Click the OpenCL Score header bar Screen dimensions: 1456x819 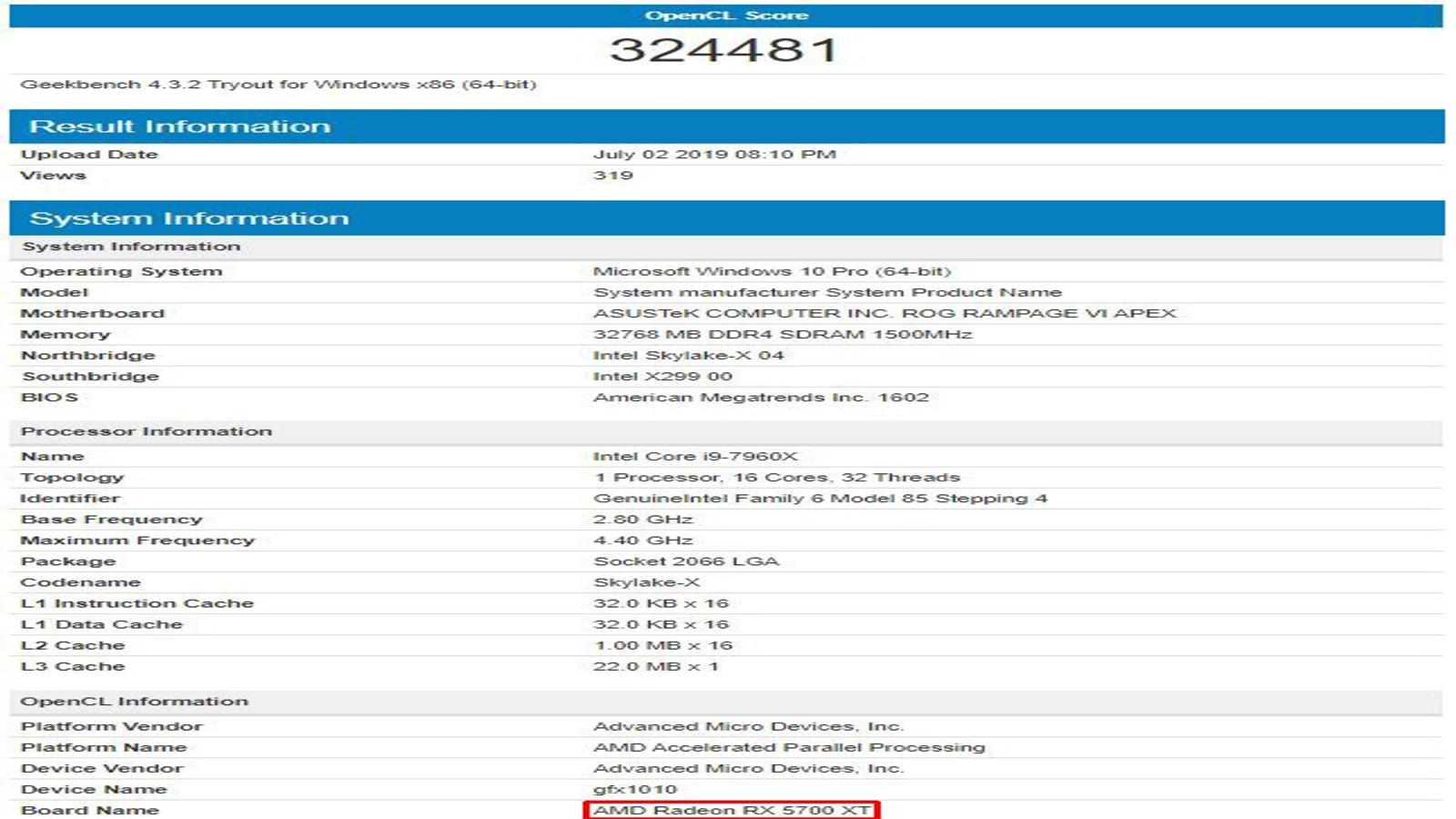pyautogui.click(x=726, y=15)
